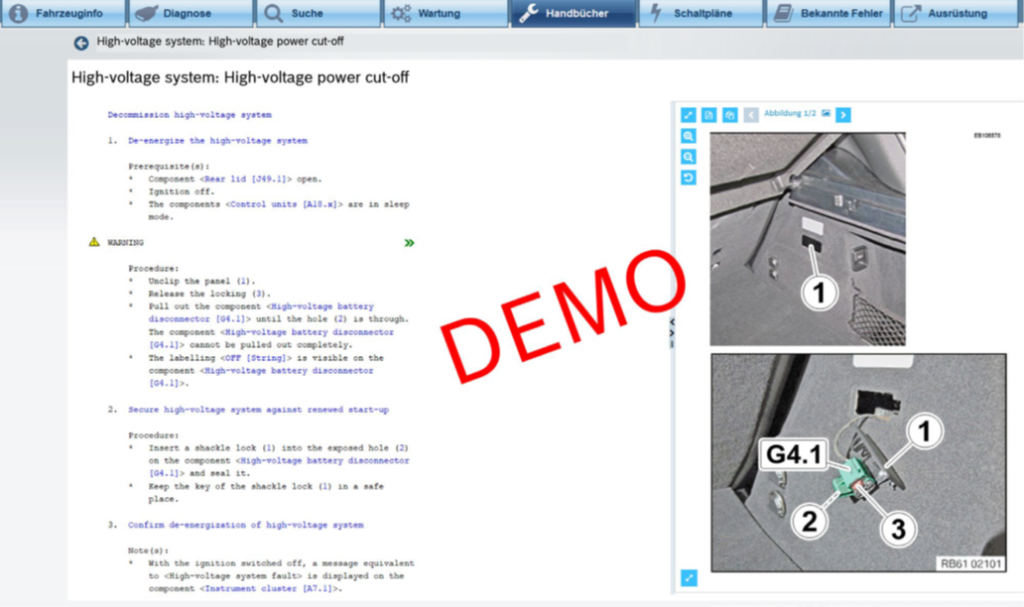Go back using the arrow beside the breadcrumb title

tap(81, 43)
